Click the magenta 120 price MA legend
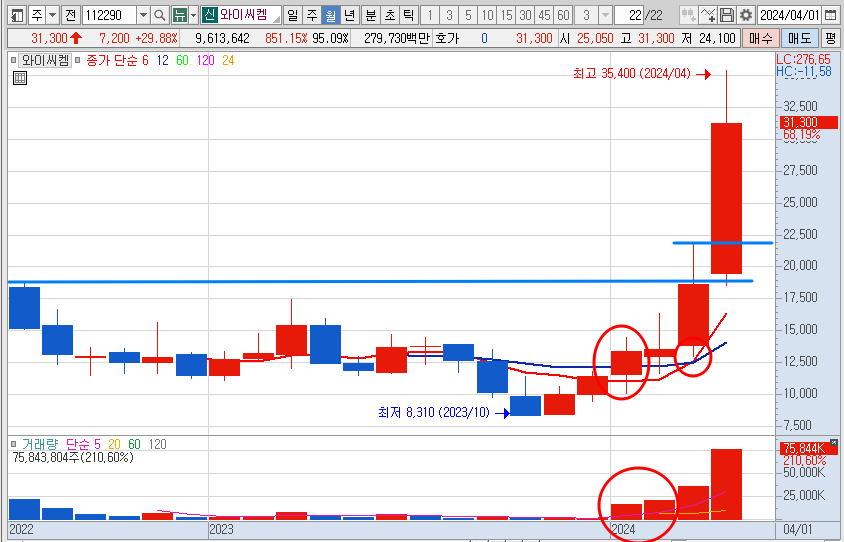Screen dimensions: 844x542 point(205,60)
